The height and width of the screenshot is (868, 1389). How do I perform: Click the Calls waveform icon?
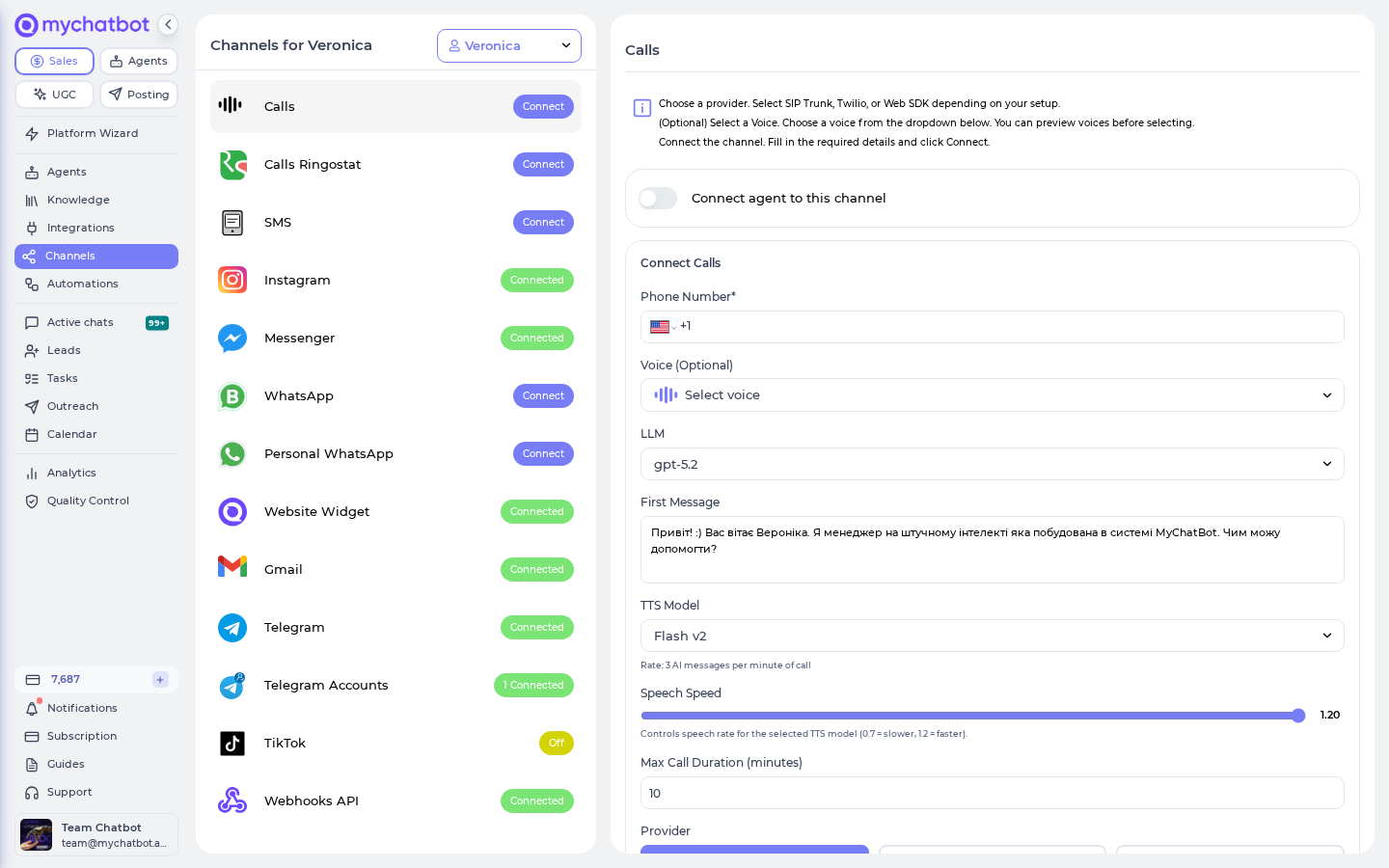tap(231, 105)
